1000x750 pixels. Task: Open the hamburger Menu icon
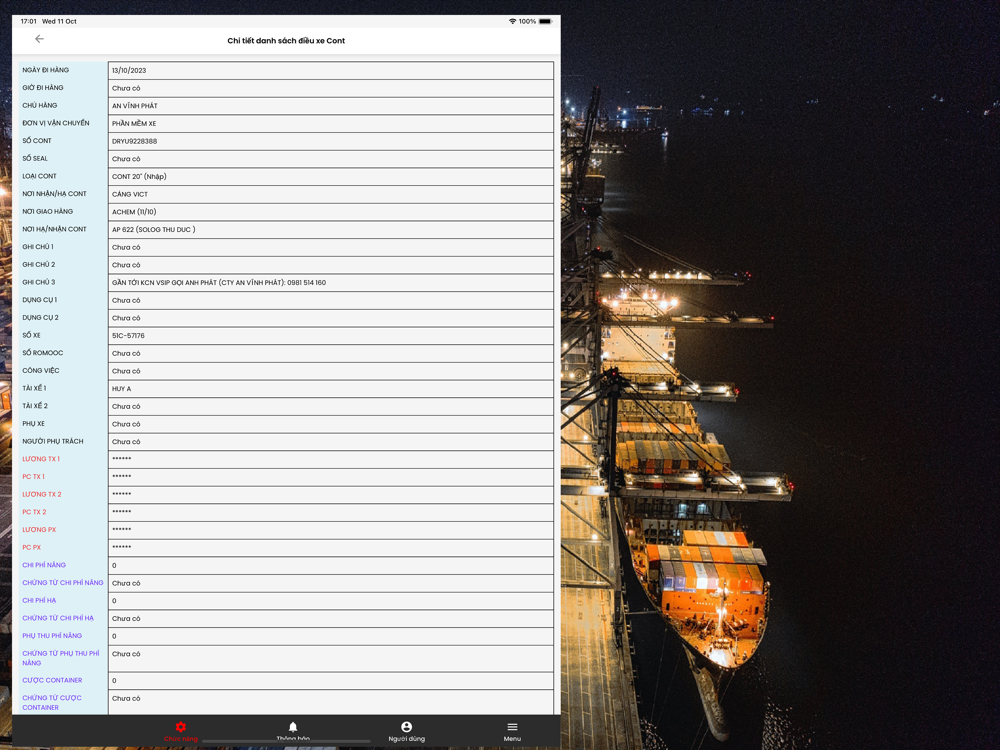[x=512, y=730]
